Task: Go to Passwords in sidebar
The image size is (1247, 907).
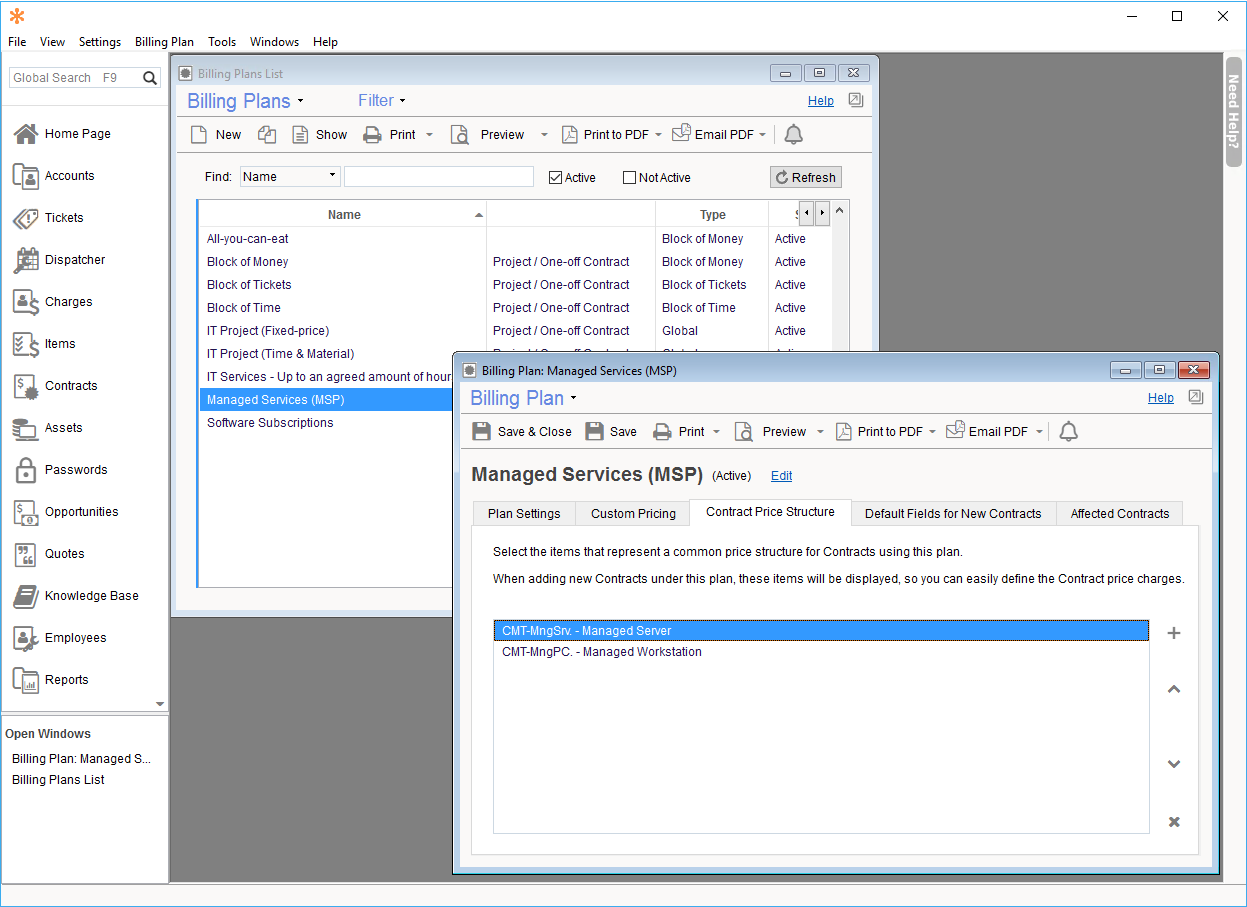Action: [75, 470]
